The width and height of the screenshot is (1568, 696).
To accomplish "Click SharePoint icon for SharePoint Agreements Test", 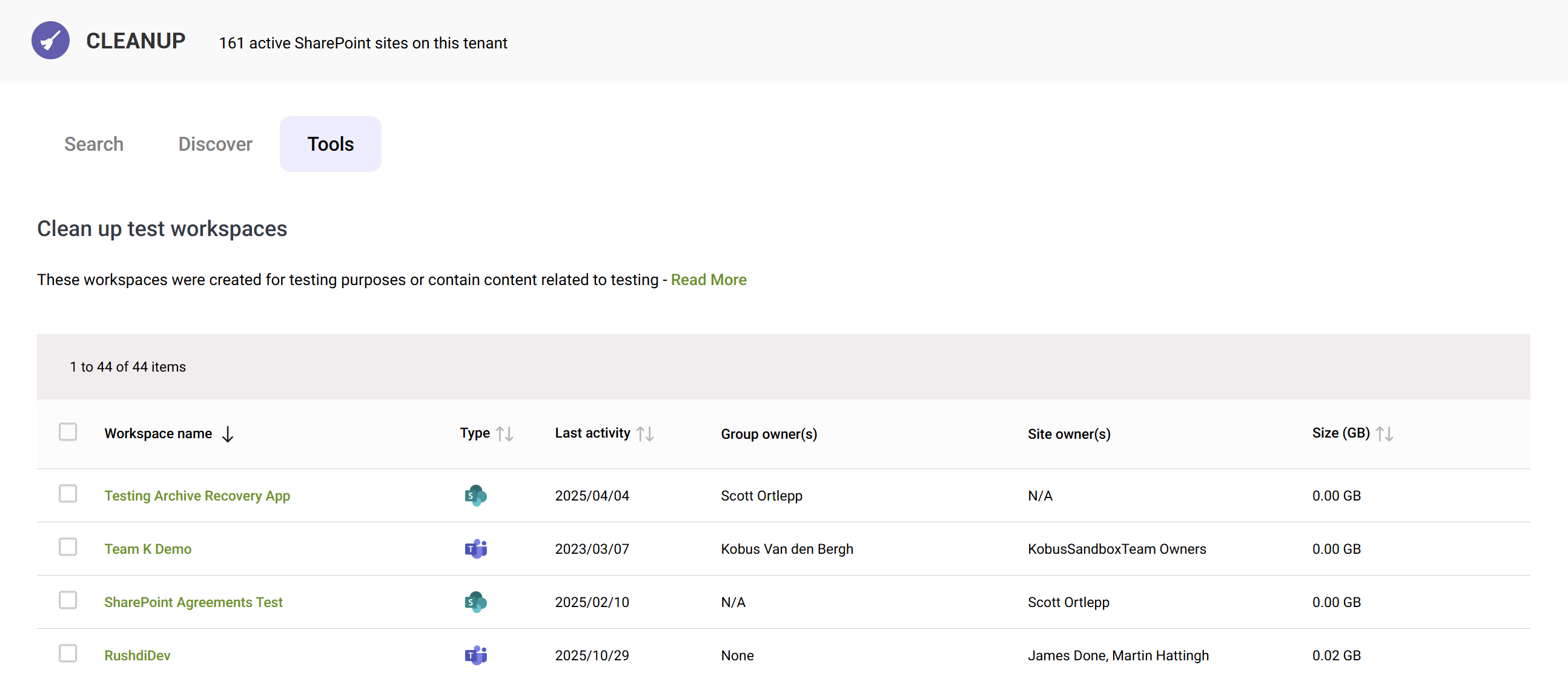I will coord(475,602).
